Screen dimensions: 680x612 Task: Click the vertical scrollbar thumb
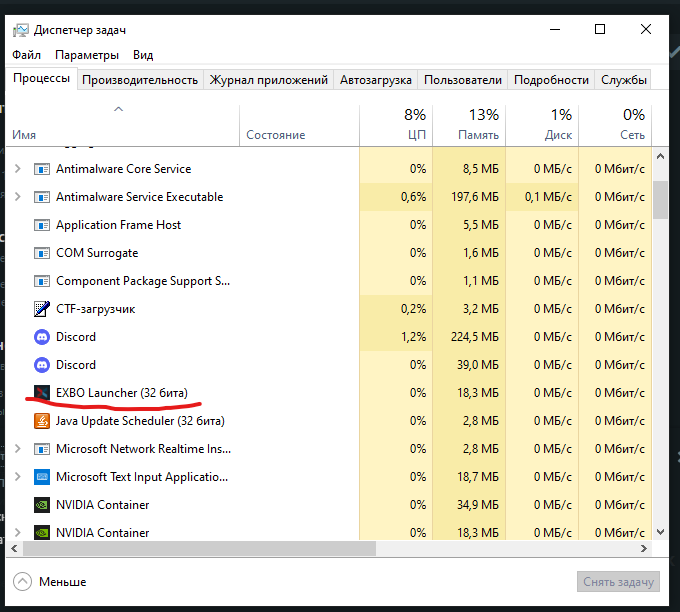pyautogui.click(x=660, y=200)
